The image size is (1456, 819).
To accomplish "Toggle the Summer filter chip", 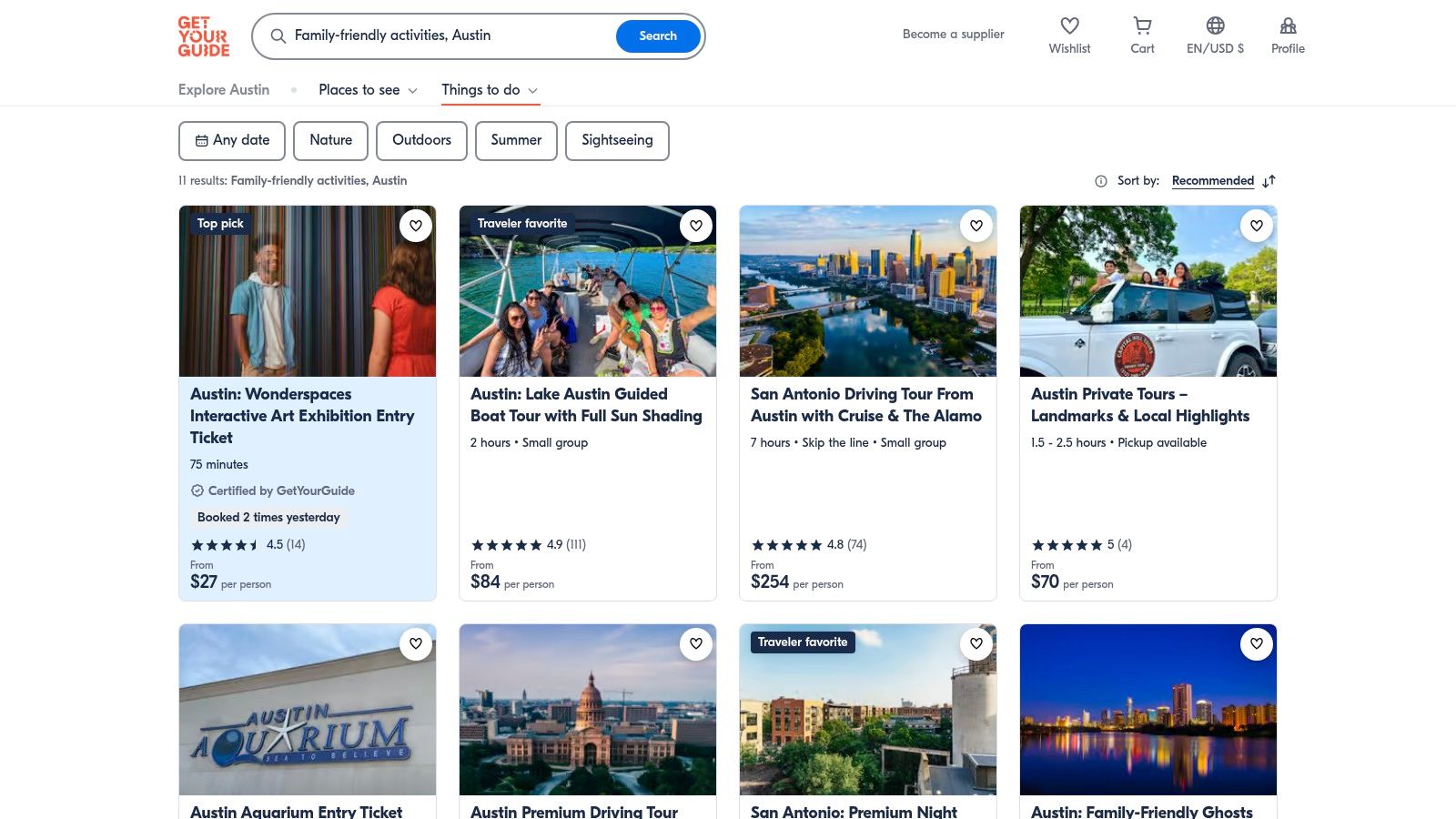I will (516, 140).
